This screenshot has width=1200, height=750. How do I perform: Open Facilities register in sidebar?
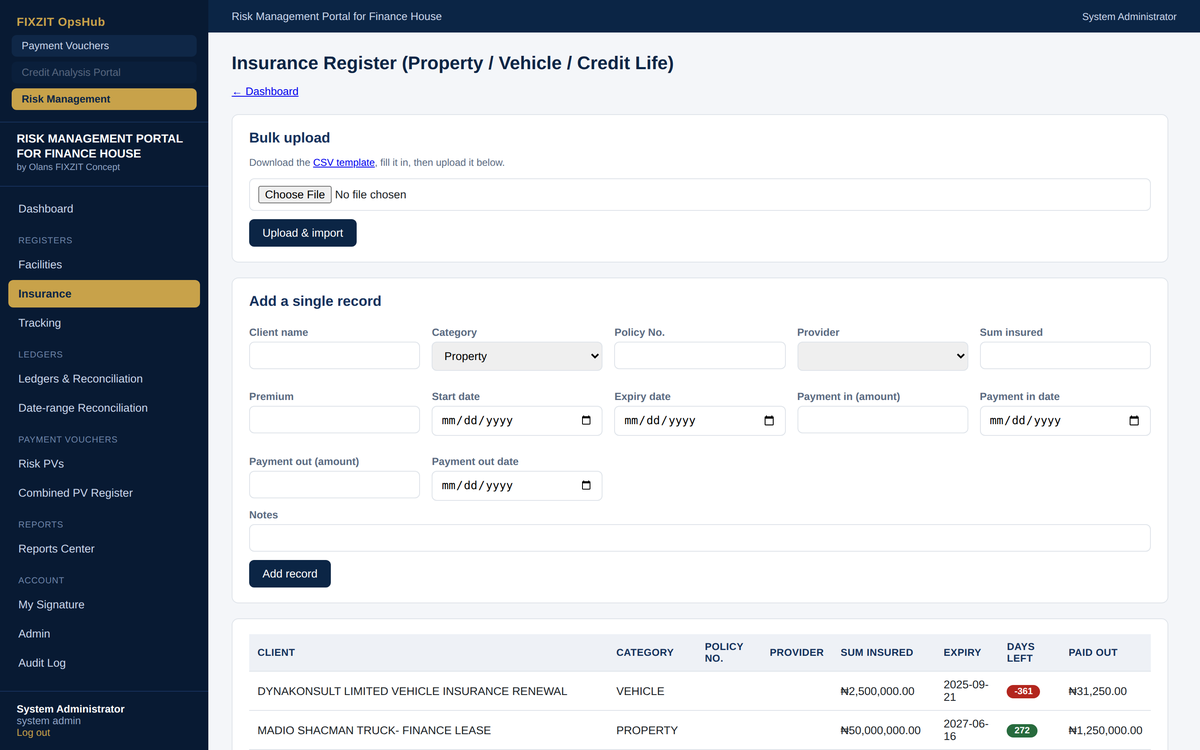104,265
